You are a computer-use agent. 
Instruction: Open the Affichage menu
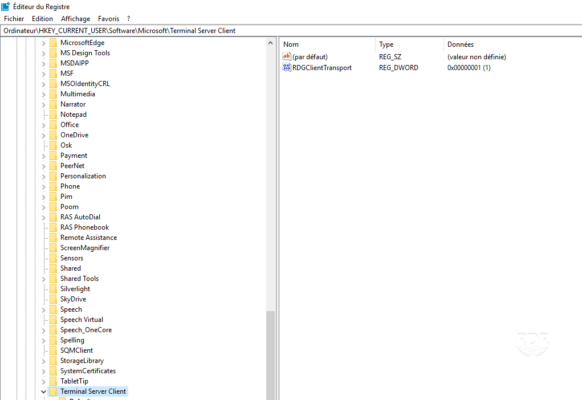(75, 19)
